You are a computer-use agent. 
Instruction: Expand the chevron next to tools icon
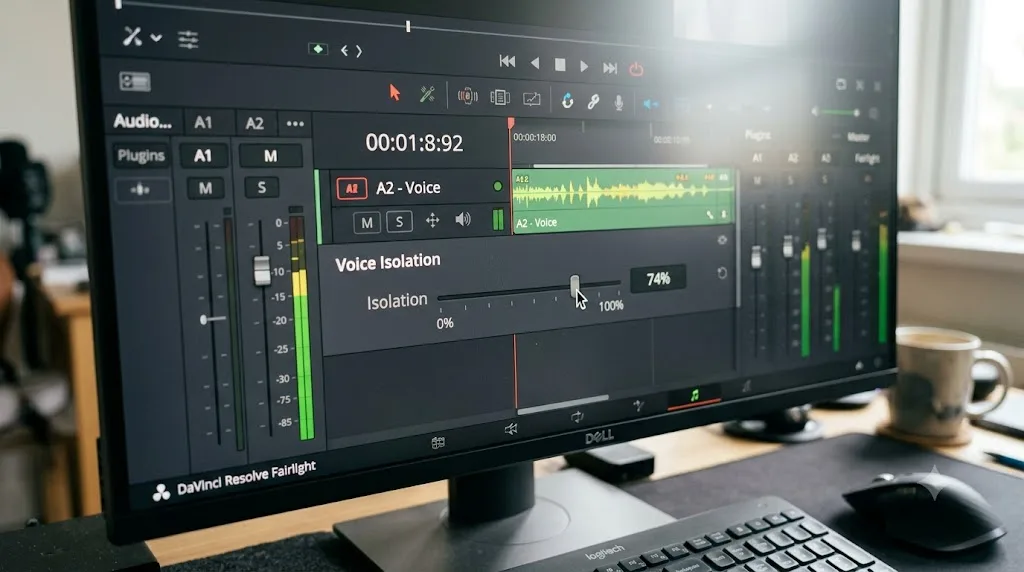pyautogui.click(x=156, y=38)
